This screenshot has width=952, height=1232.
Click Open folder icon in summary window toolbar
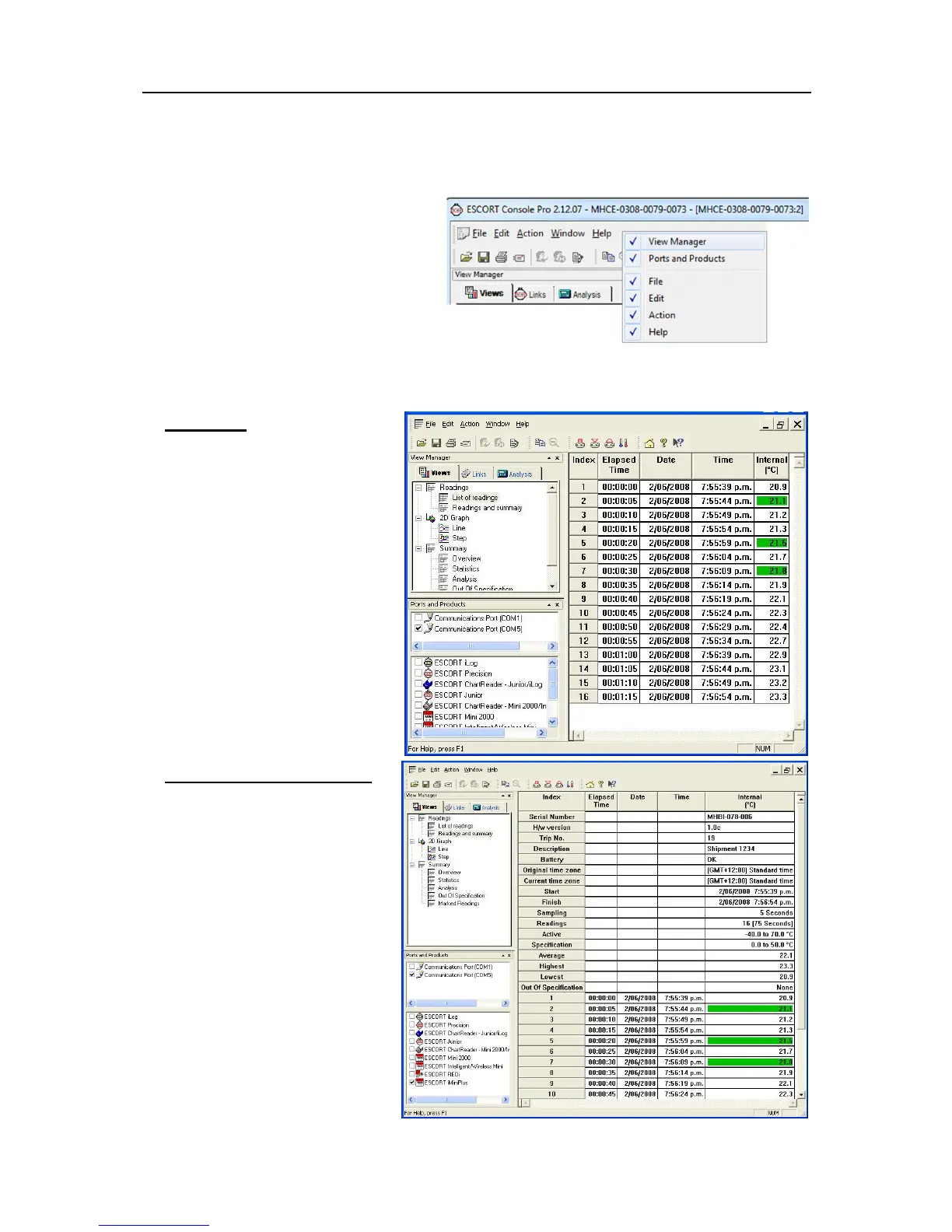[x=415, y=785]
